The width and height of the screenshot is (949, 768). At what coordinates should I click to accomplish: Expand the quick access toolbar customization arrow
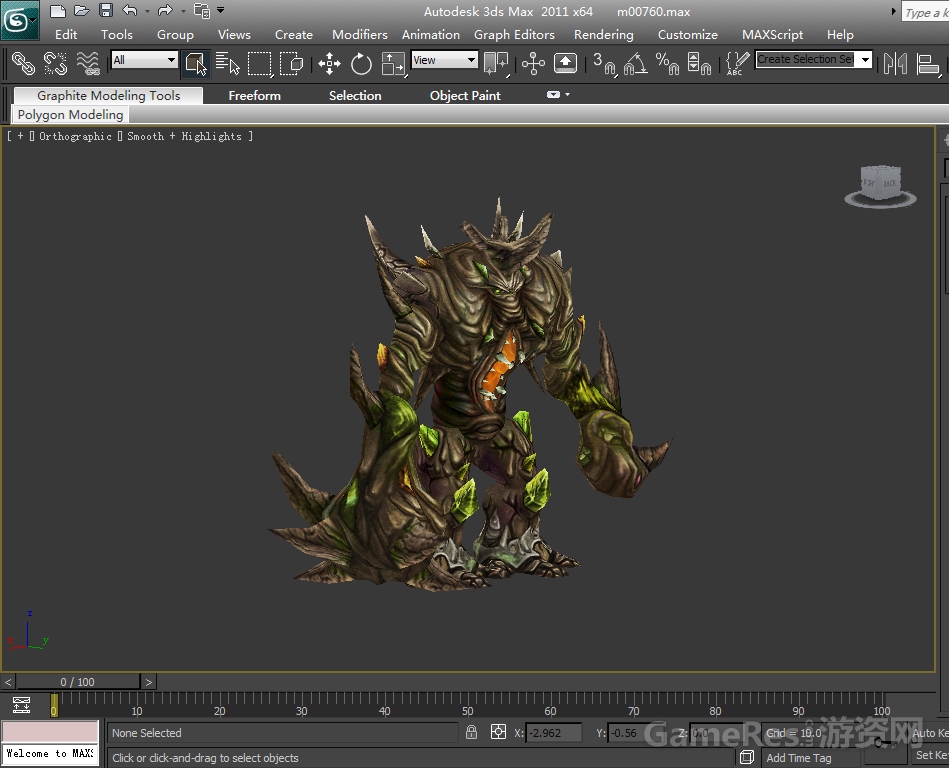(x=220, y=10)
